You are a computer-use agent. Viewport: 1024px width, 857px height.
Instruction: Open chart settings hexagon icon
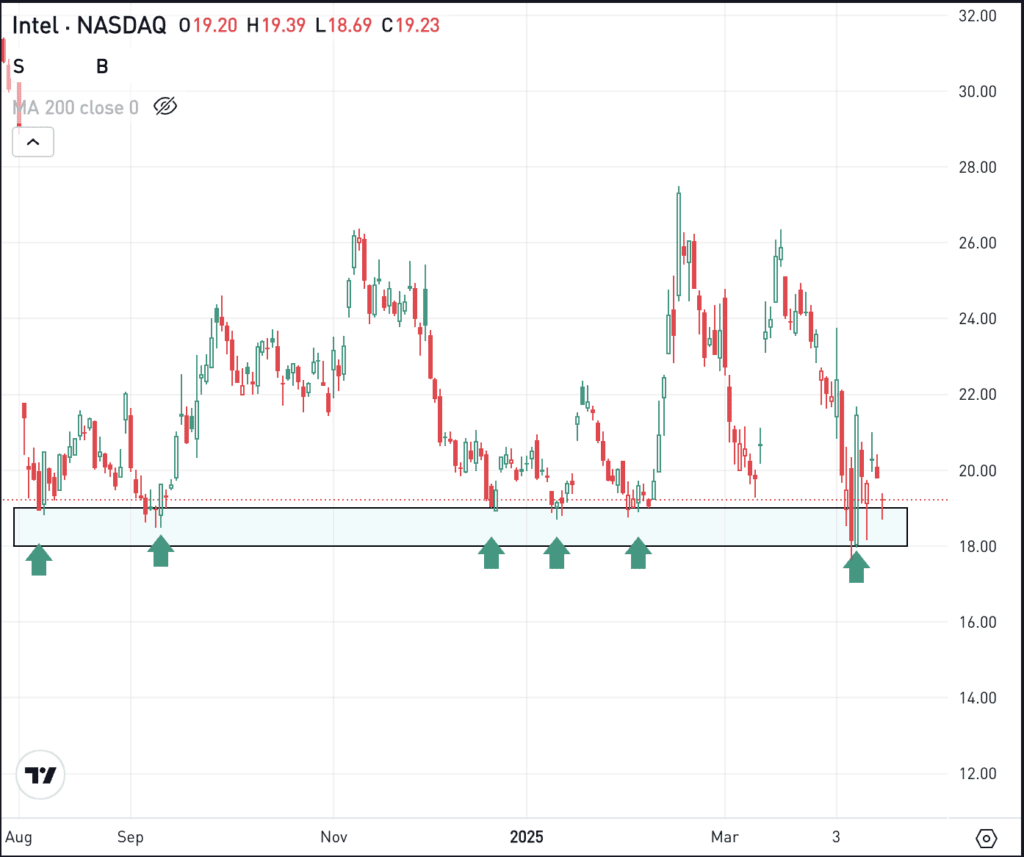pyautogui.click(x=986, y=837)
